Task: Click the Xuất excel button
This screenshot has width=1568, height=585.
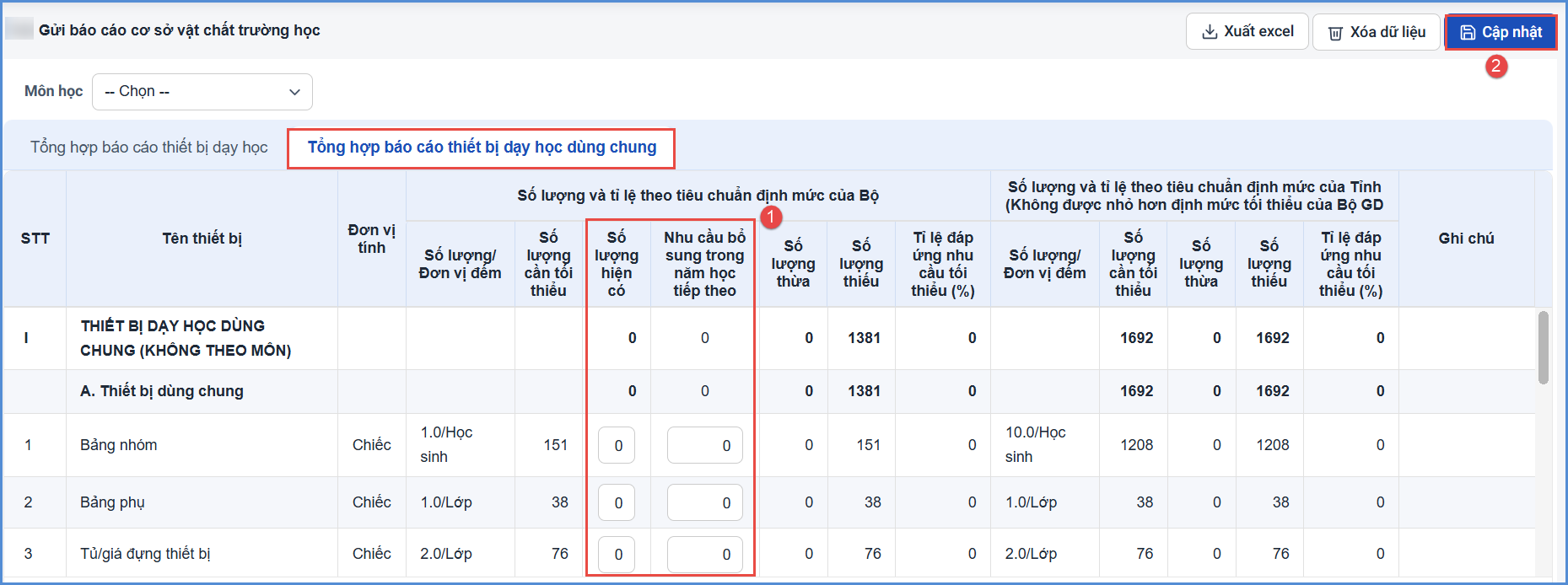Action: click(x=1247, y=32)
